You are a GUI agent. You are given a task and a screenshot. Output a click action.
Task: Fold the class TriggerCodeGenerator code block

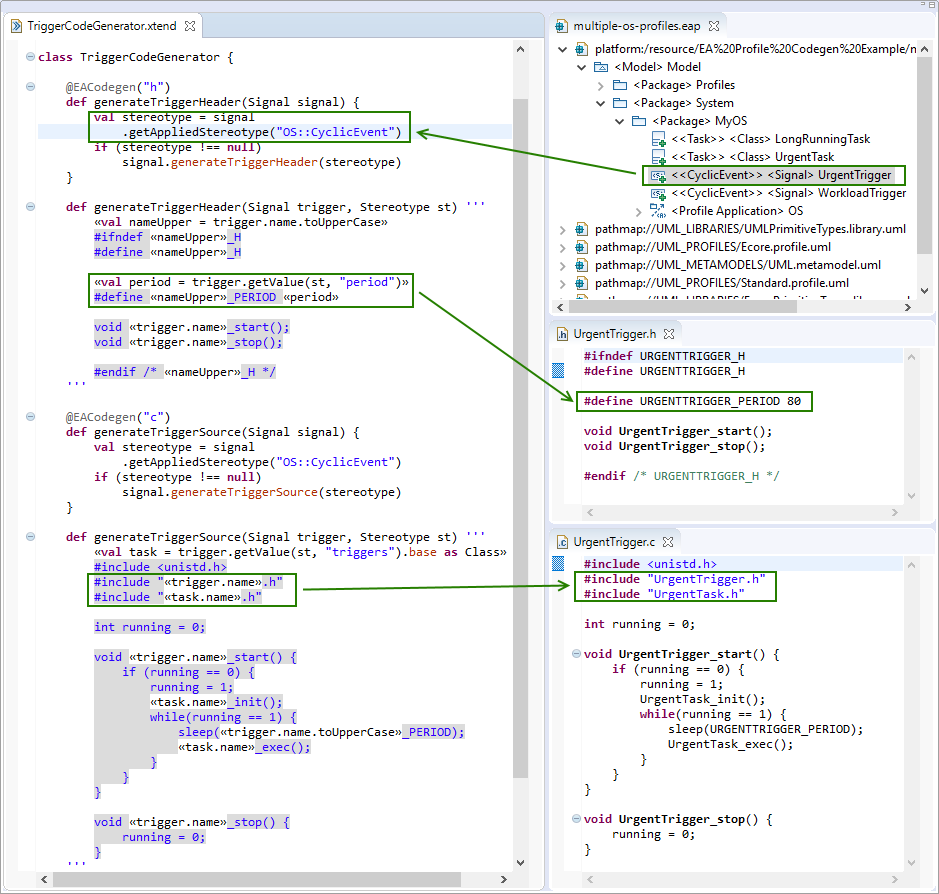click(29, 57)
